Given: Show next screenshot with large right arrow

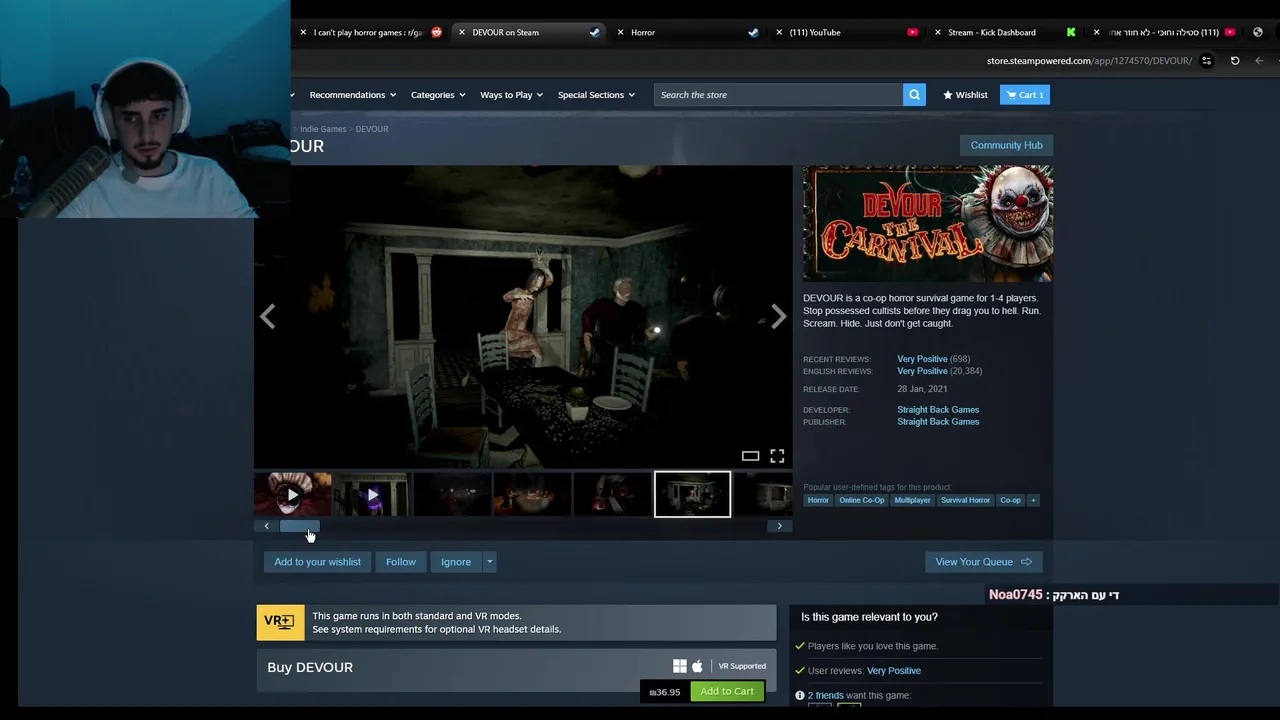Looking at the screenshot, I should point(778,317).
